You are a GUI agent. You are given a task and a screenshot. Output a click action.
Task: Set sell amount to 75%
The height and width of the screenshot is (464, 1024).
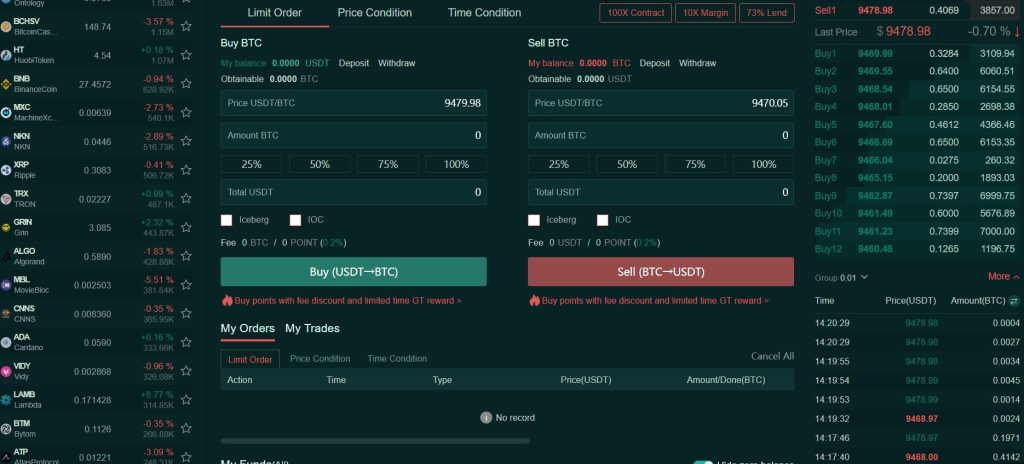[695, 164]
